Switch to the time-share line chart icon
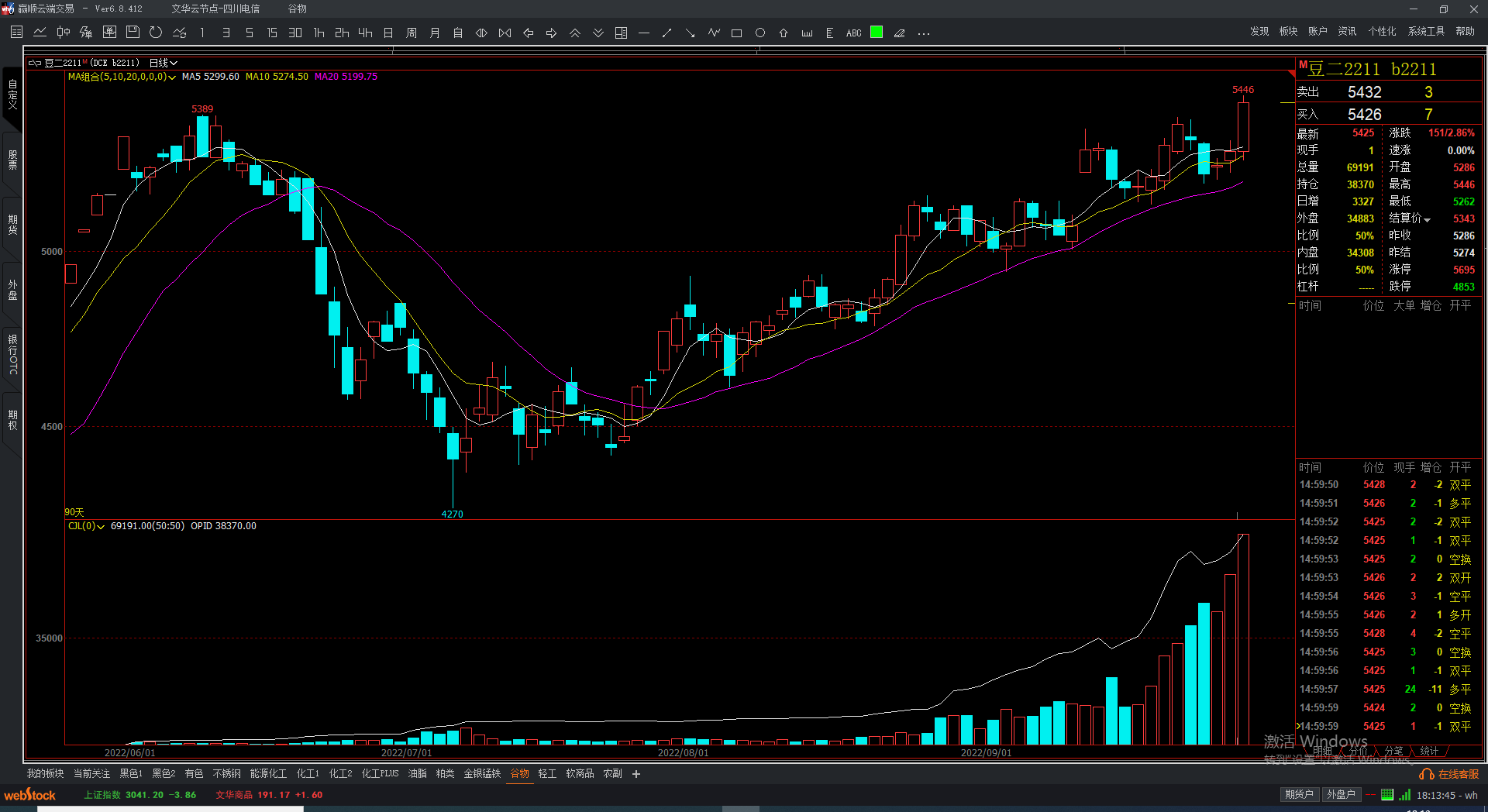 tap(40, 33)
